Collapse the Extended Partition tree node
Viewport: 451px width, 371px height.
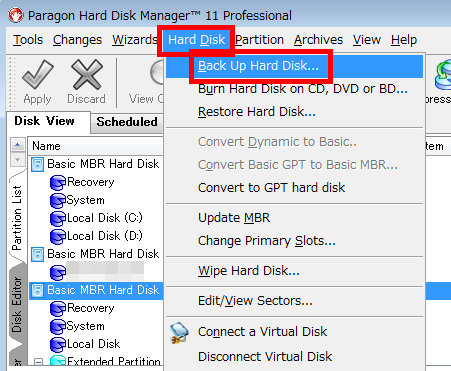(x=39, y=362)
